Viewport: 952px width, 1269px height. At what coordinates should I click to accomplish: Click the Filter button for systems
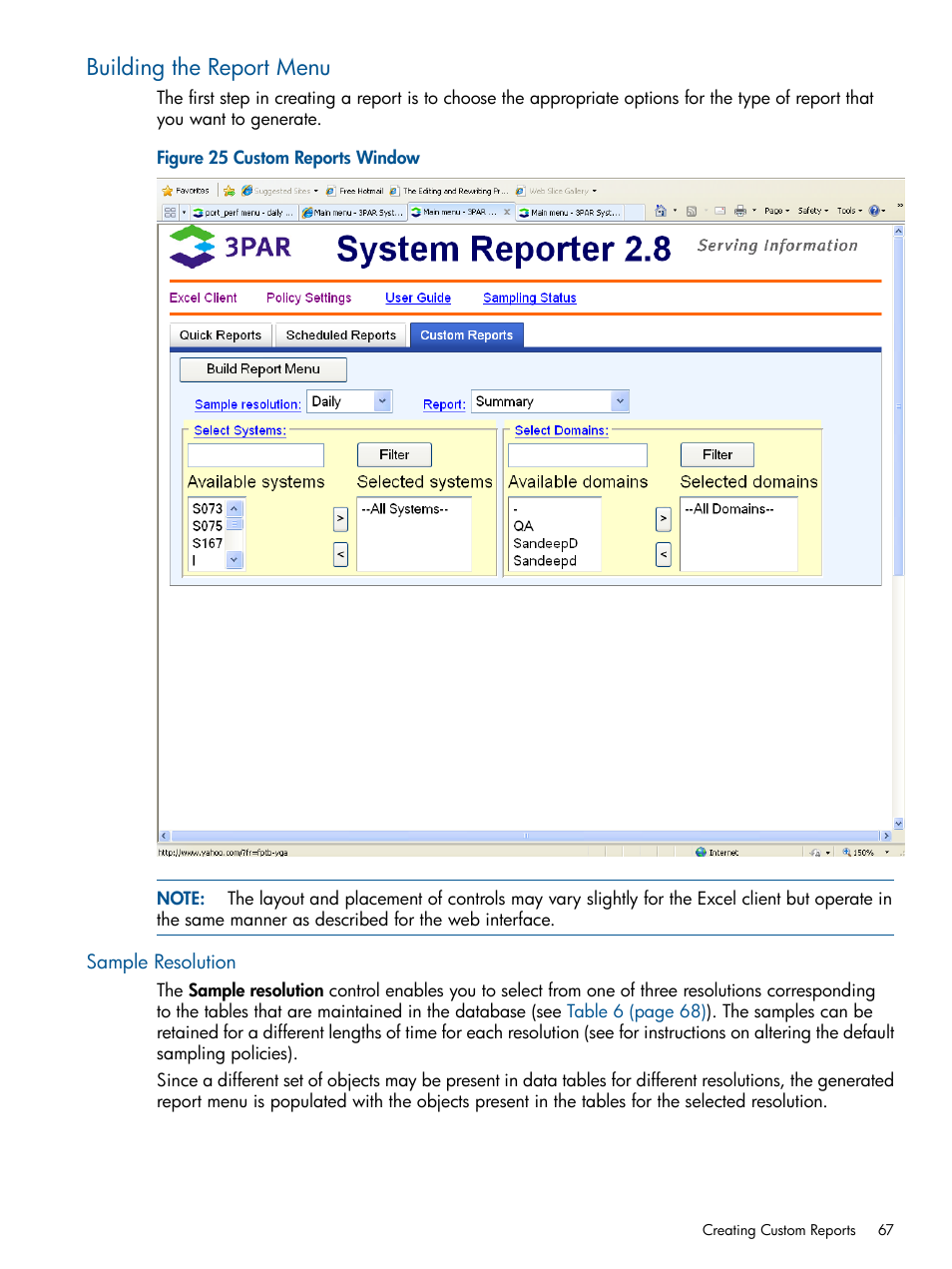[394, 455]
